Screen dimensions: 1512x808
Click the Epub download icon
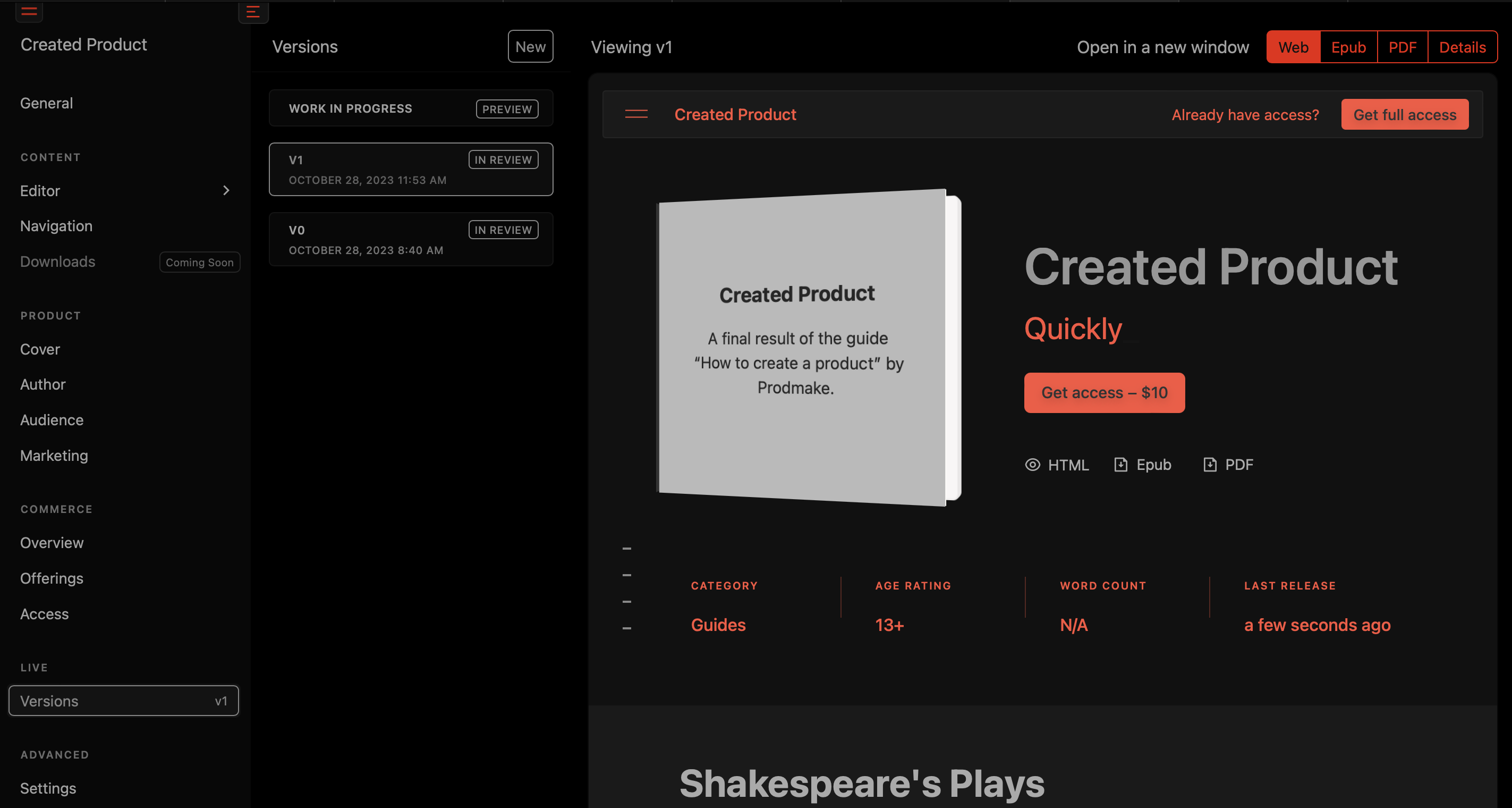(x=1120, y=465)
